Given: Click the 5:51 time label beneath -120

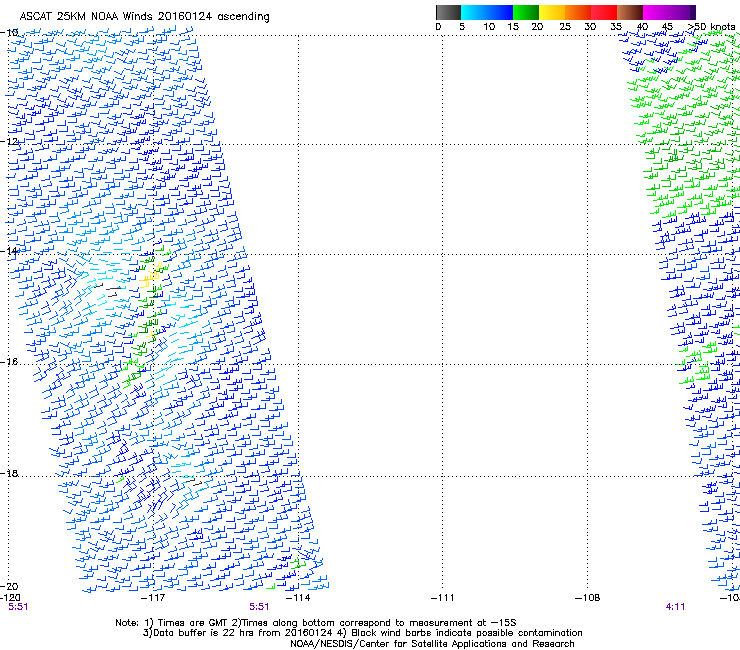Looking at the screenshot, I should (18, 607).
